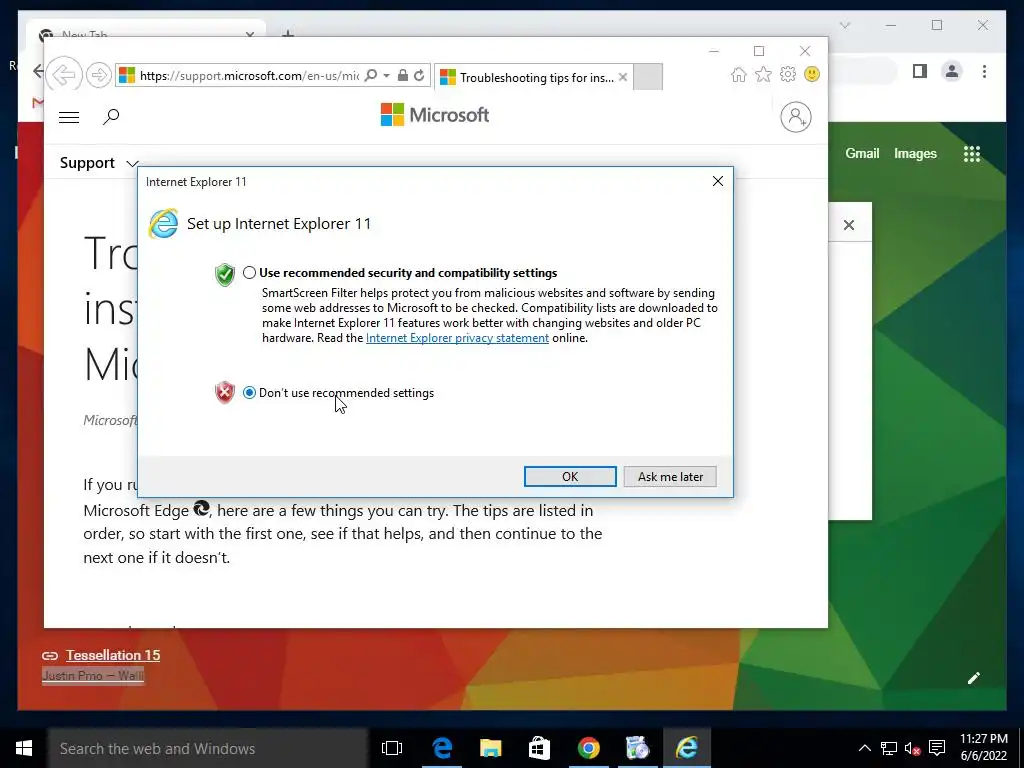
Task: Click the address bar search magnifier icon
Action: pyautogui.click(x=371, y=75)
